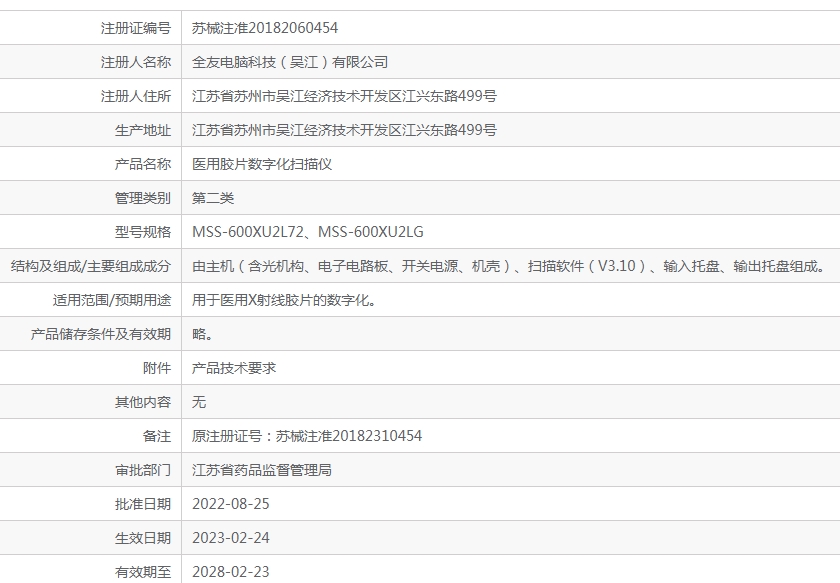Click approval date 2022-08-25
Image resolution: width=840 pixels, height=583 pixels.
(231, 504)
